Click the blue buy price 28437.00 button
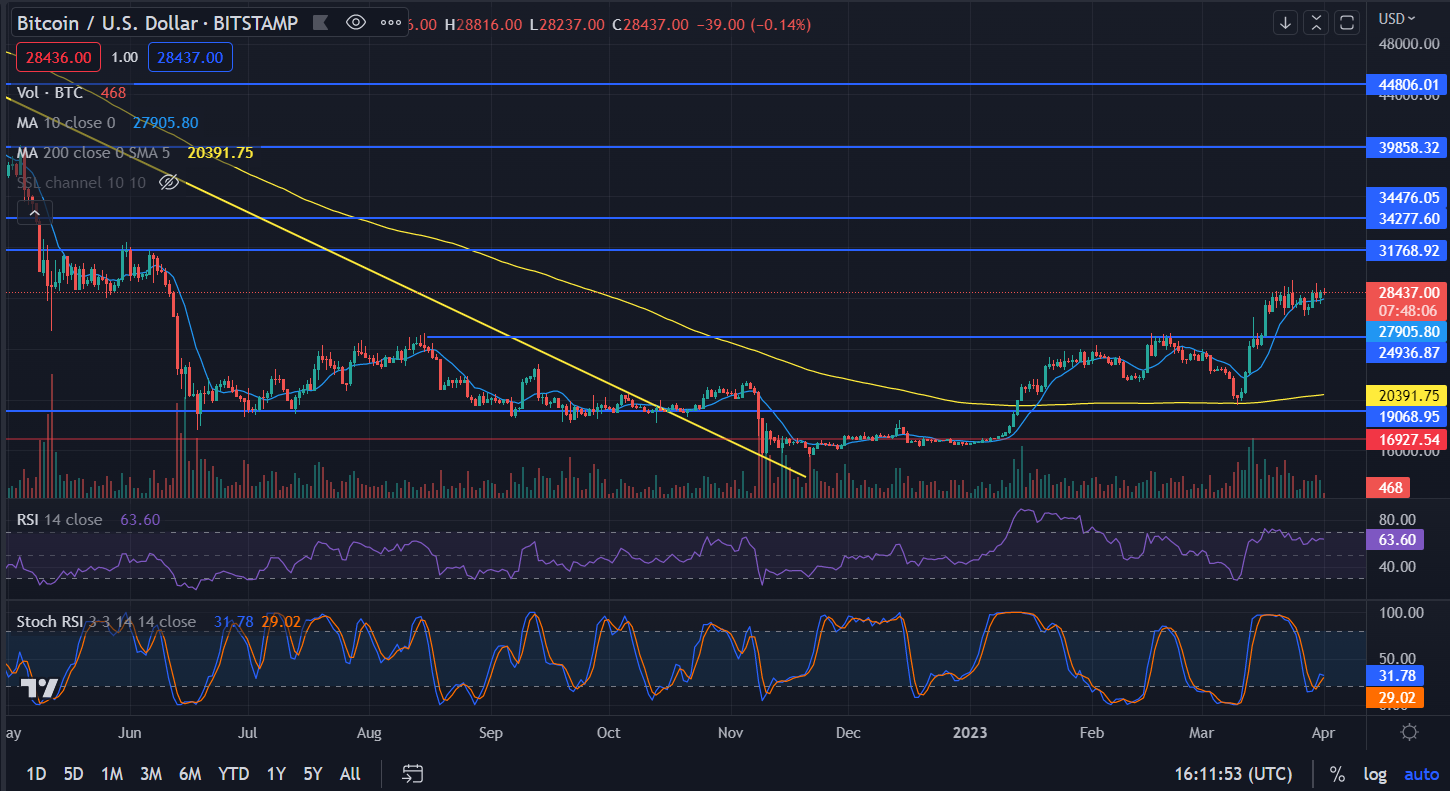 click(x=190, y=58)
